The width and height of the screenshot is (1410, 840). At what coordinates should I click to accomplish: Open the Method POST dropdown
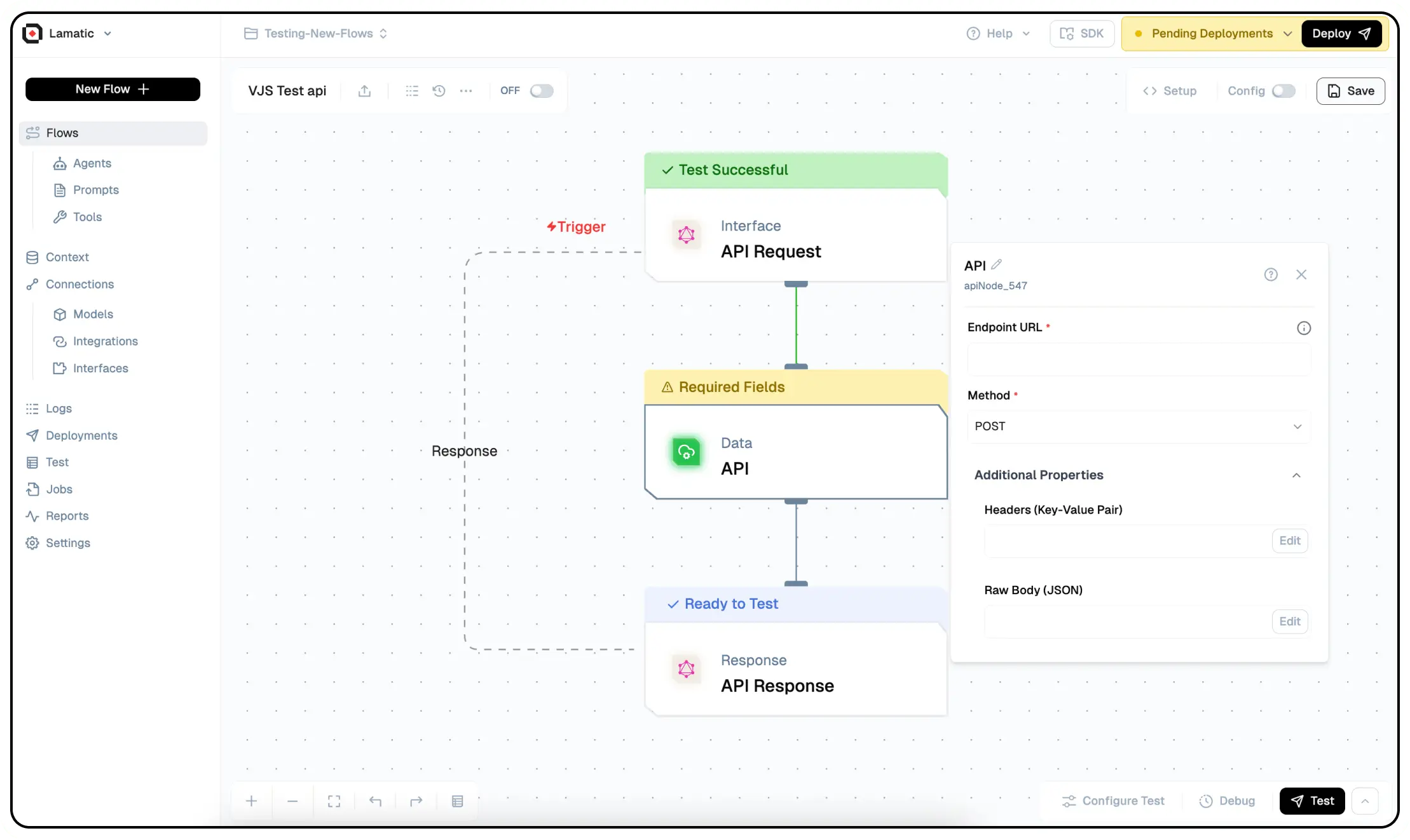[x=1138, y=426]
